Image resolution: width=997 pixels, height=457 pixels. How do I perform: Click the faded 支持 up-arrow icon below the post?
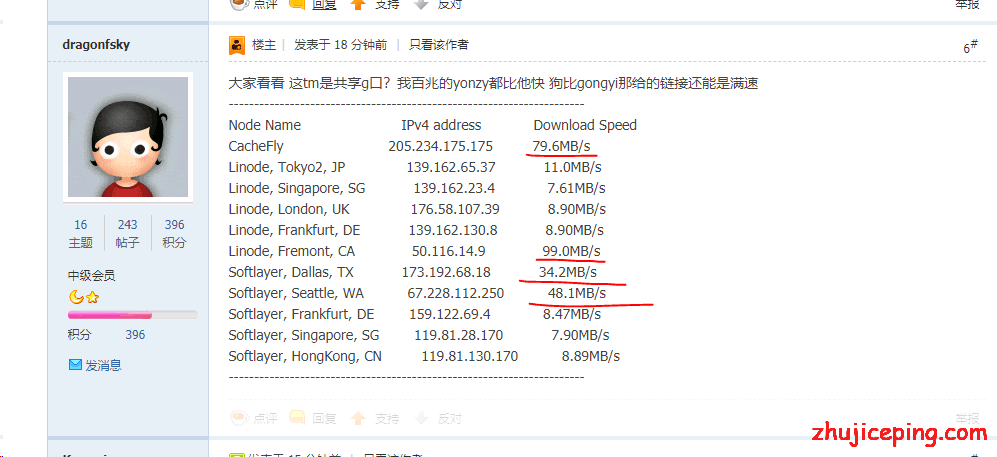click(x=359, y=418)
